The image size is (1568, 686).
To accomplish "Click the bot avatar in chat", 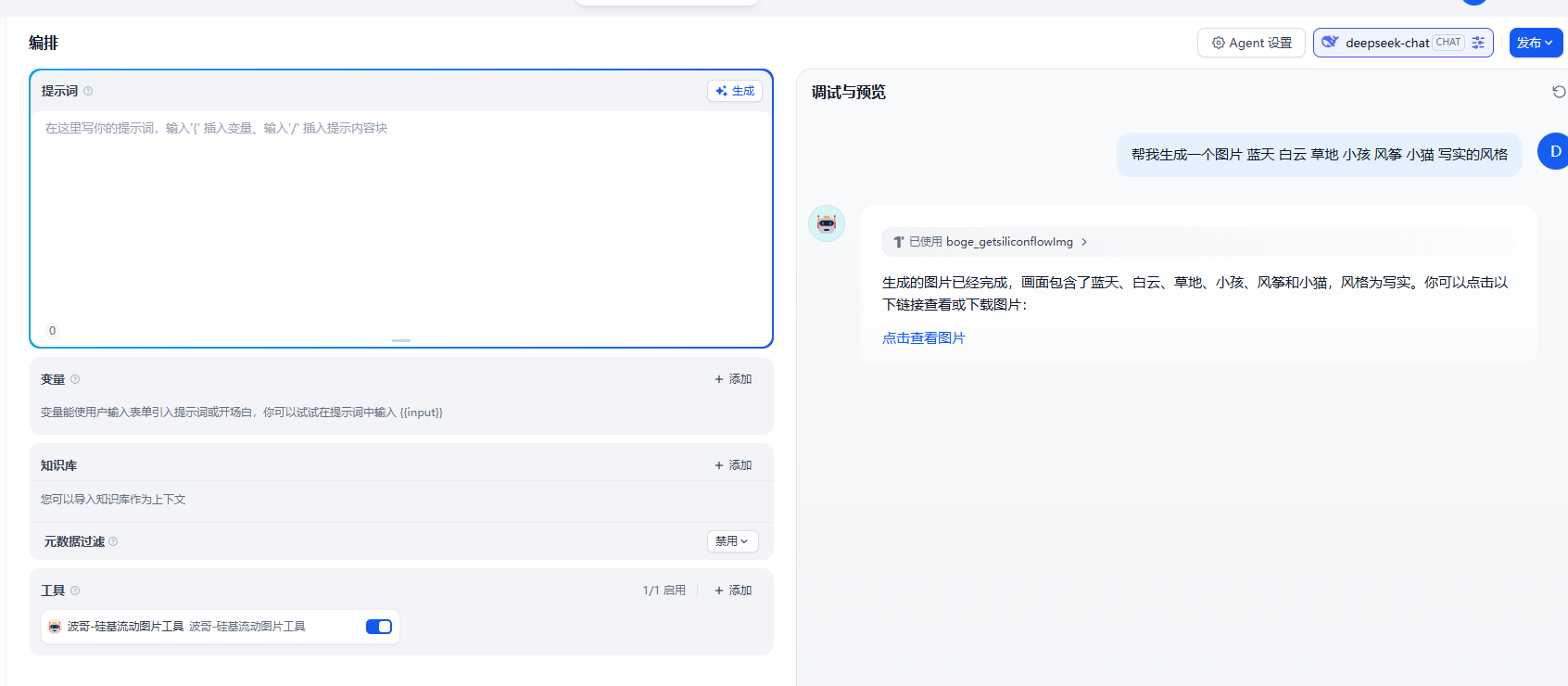I will 826,223.
